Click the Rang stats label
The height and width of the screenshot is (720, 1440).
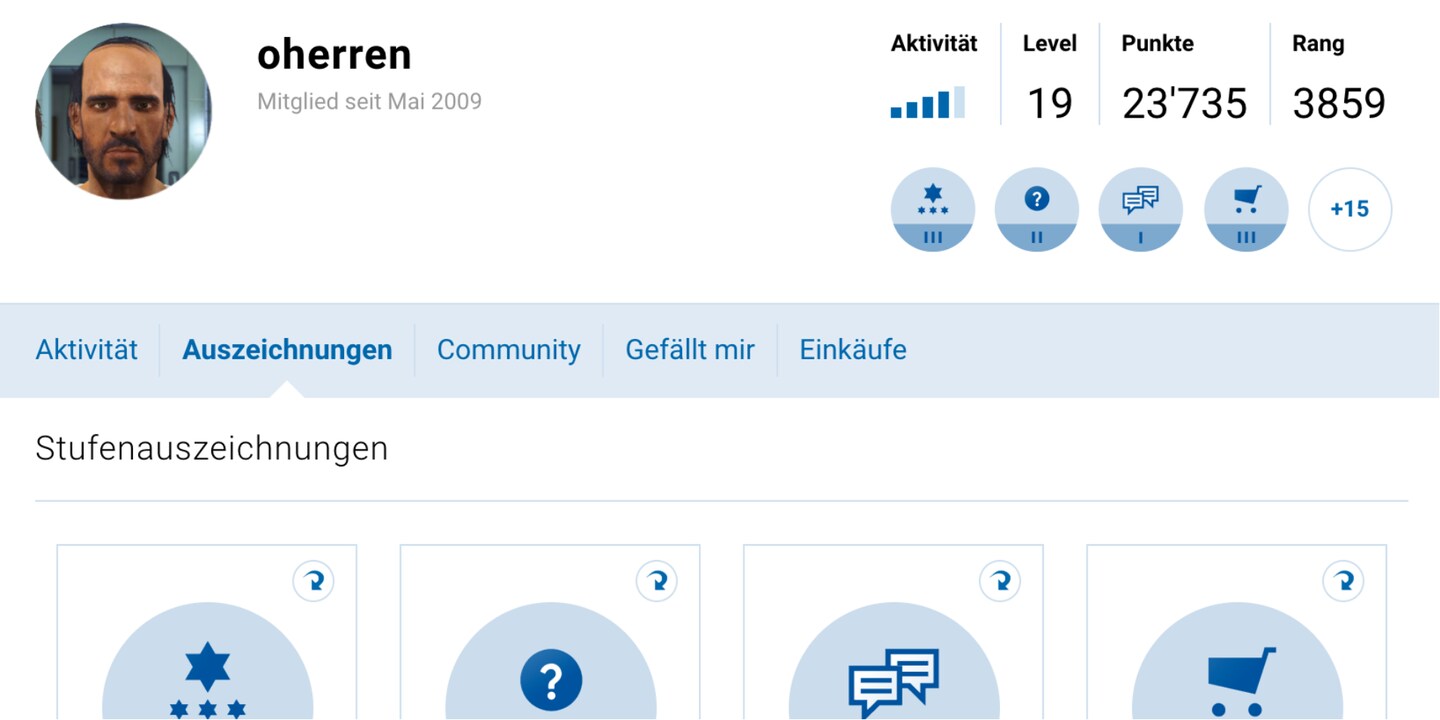pyautogui.click(x=1318, y=44)
